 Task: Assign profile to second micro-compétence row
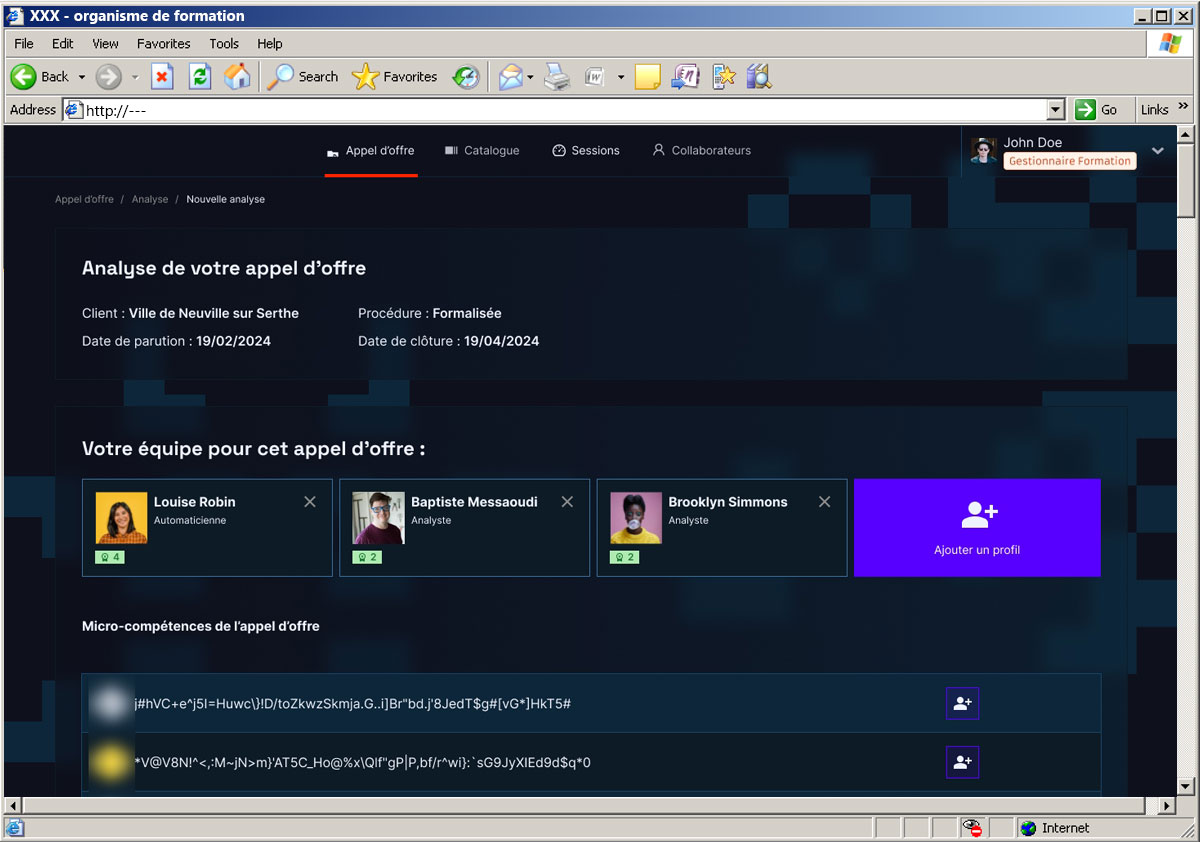pos(962,762)
